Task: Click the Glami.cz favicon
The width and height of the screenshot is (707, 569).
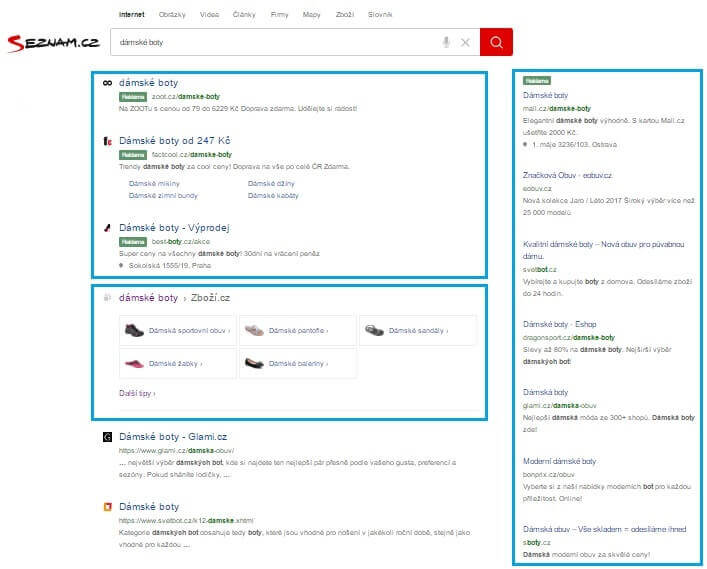Action: (107, 437)
